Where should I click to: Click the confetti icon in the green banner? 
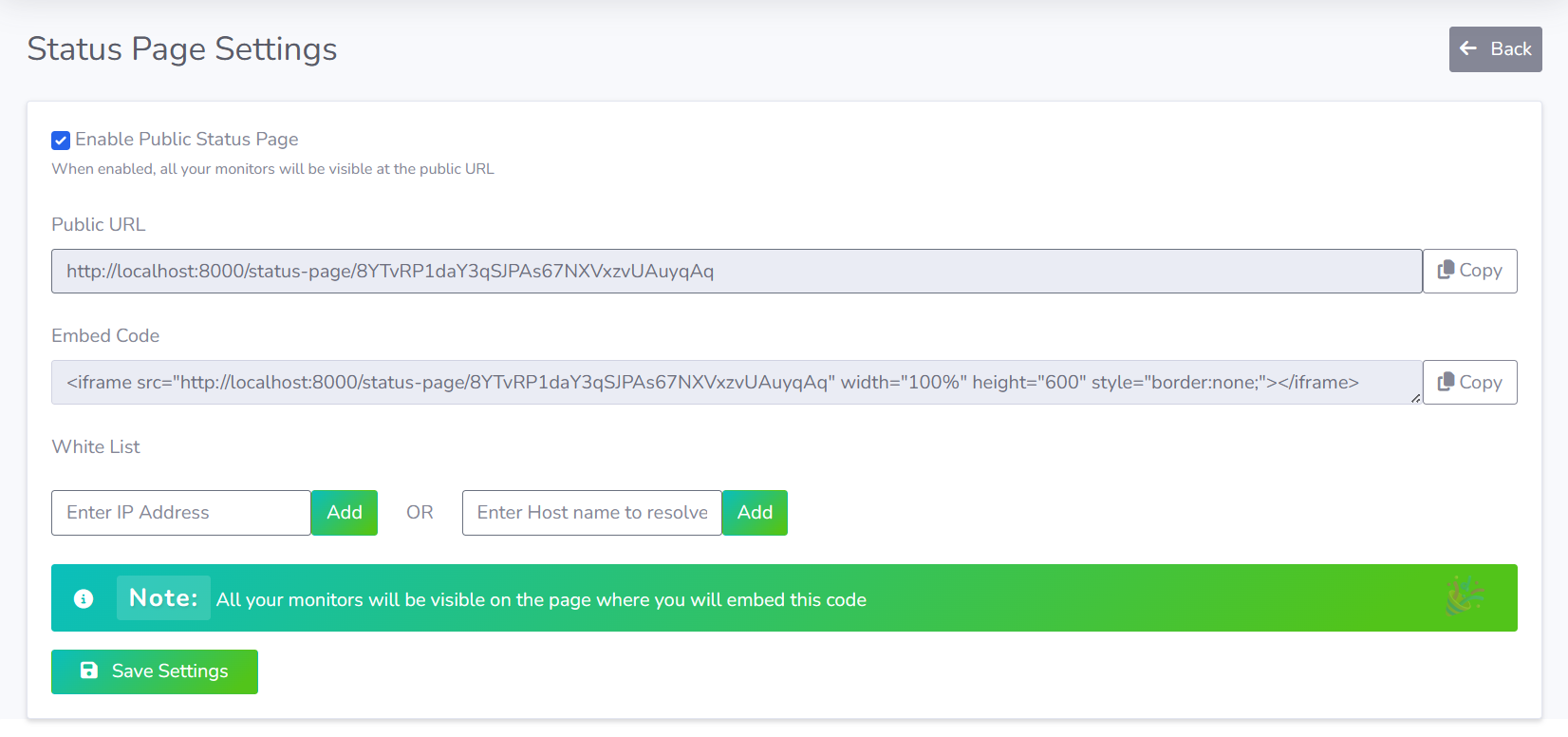coord(1464,597)
